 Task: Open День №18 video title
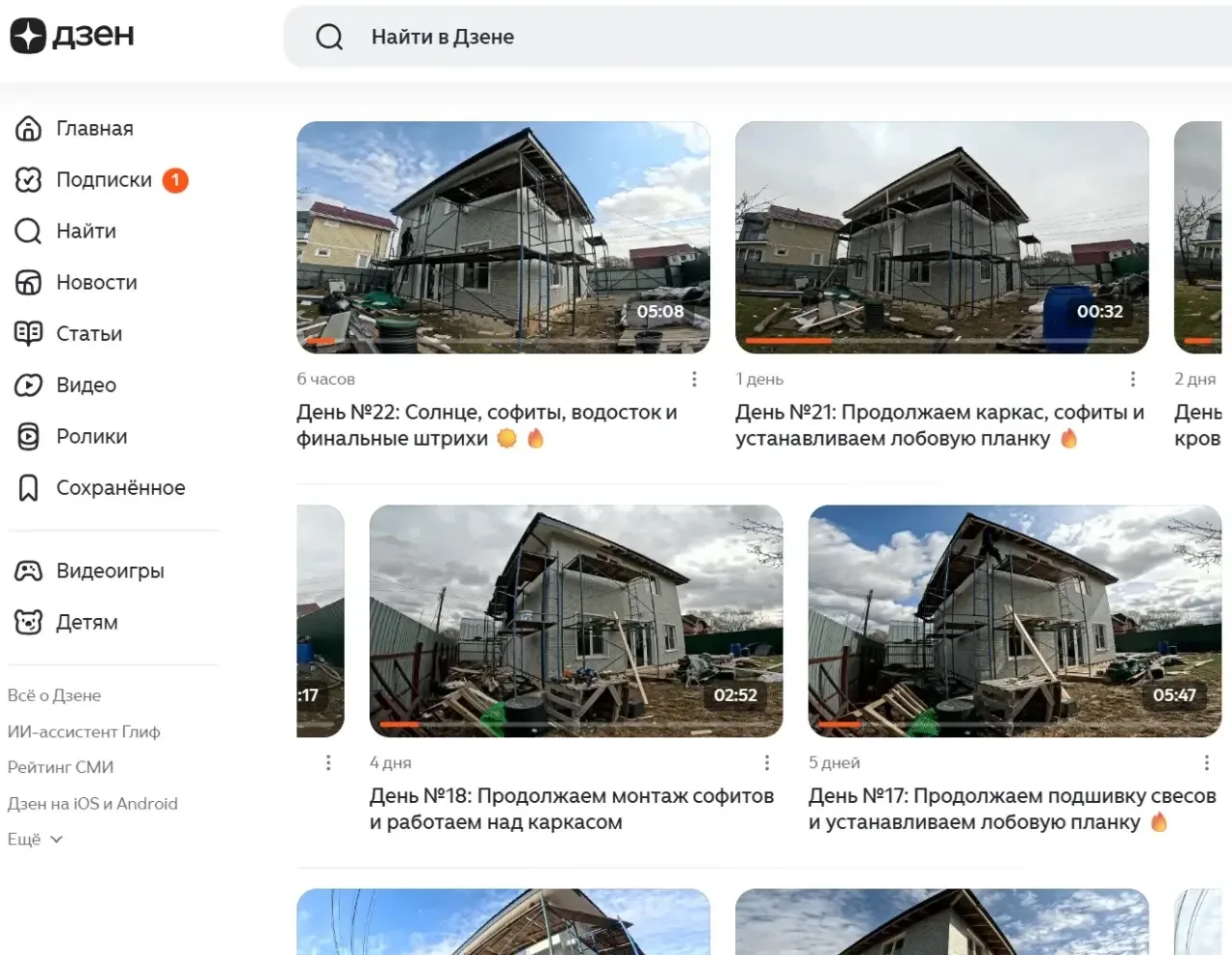click(572, 809)
